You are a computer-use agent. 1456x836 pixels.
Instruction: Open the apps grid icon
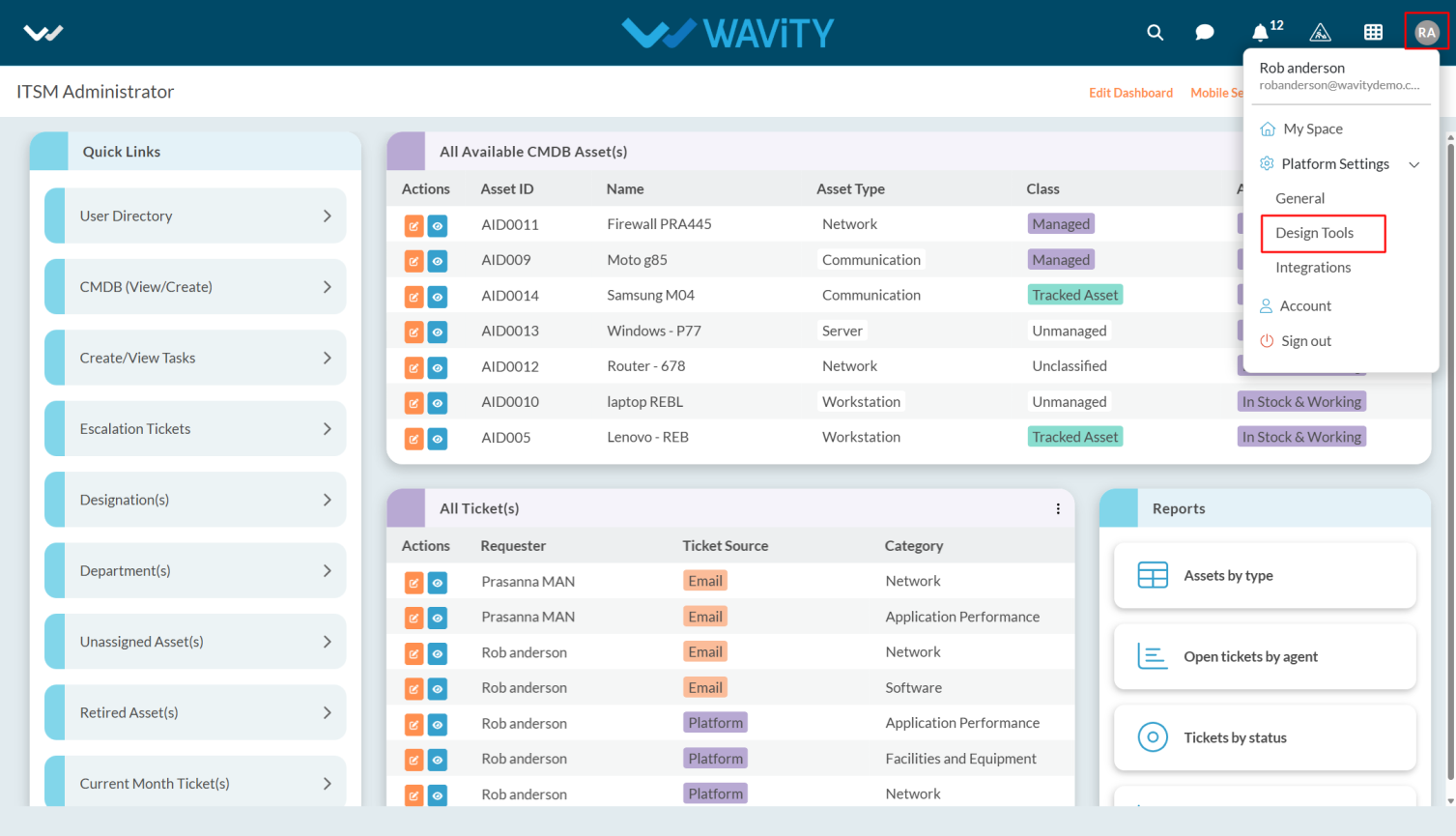tap(1373, 32)
